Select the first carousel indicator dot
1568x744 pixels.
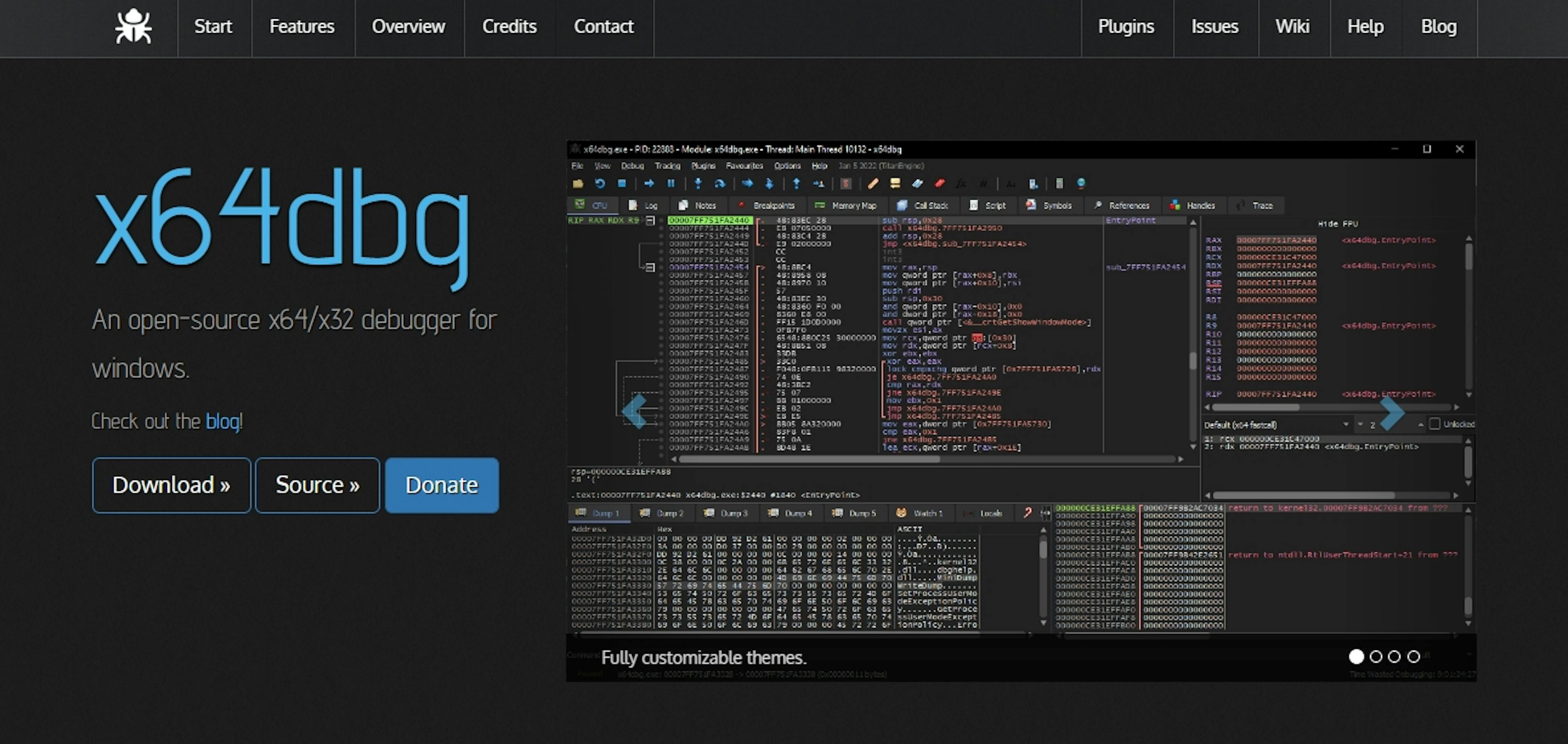coord(1356,656)
